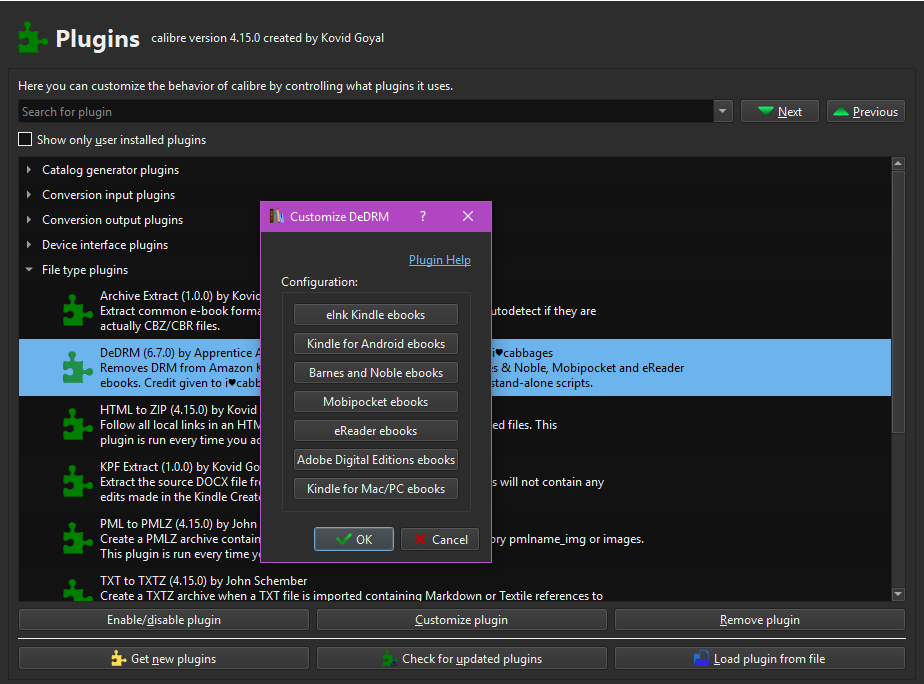Click the KPF Extract plugin puzzle icon
The height and width of the screenshot is (684, 924).
coord(77,481)
